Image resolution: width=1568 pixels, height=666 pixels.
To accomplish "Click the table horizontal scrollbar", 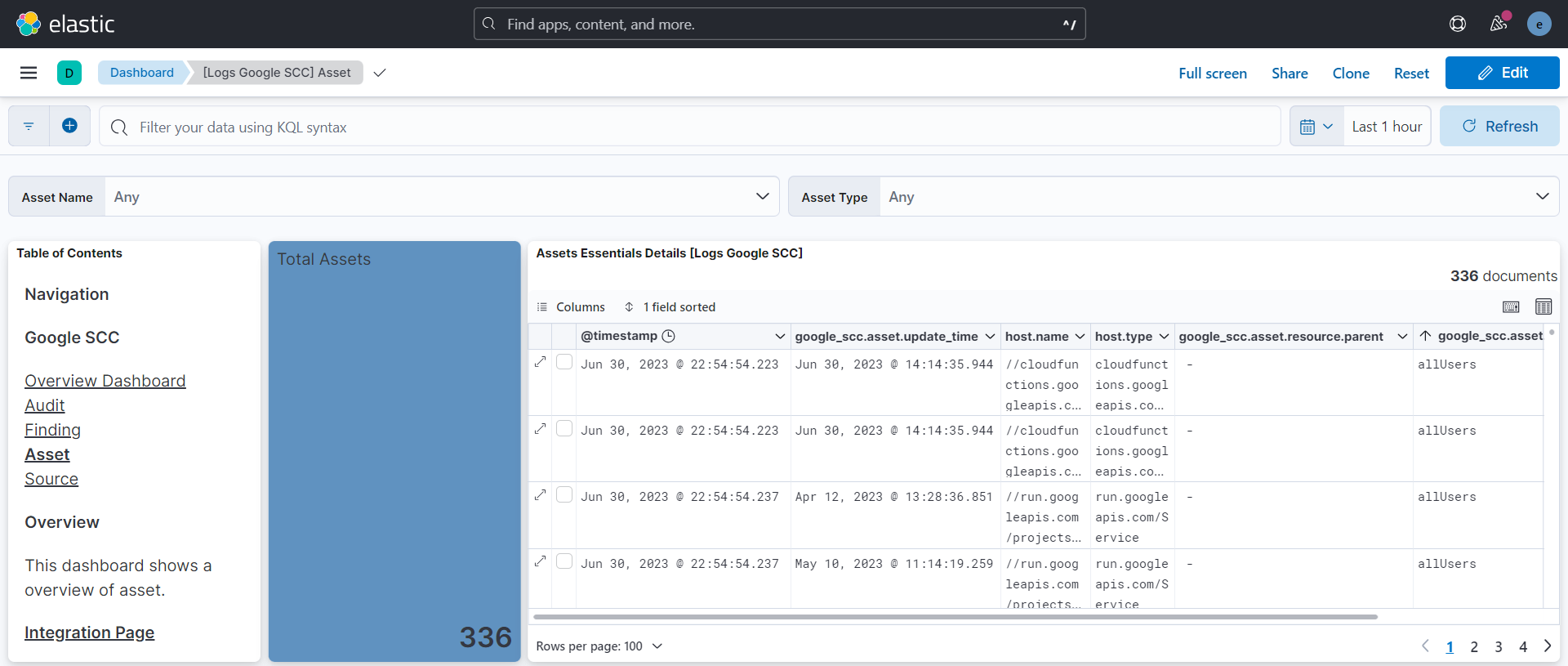I will click(x=955, y=617).
